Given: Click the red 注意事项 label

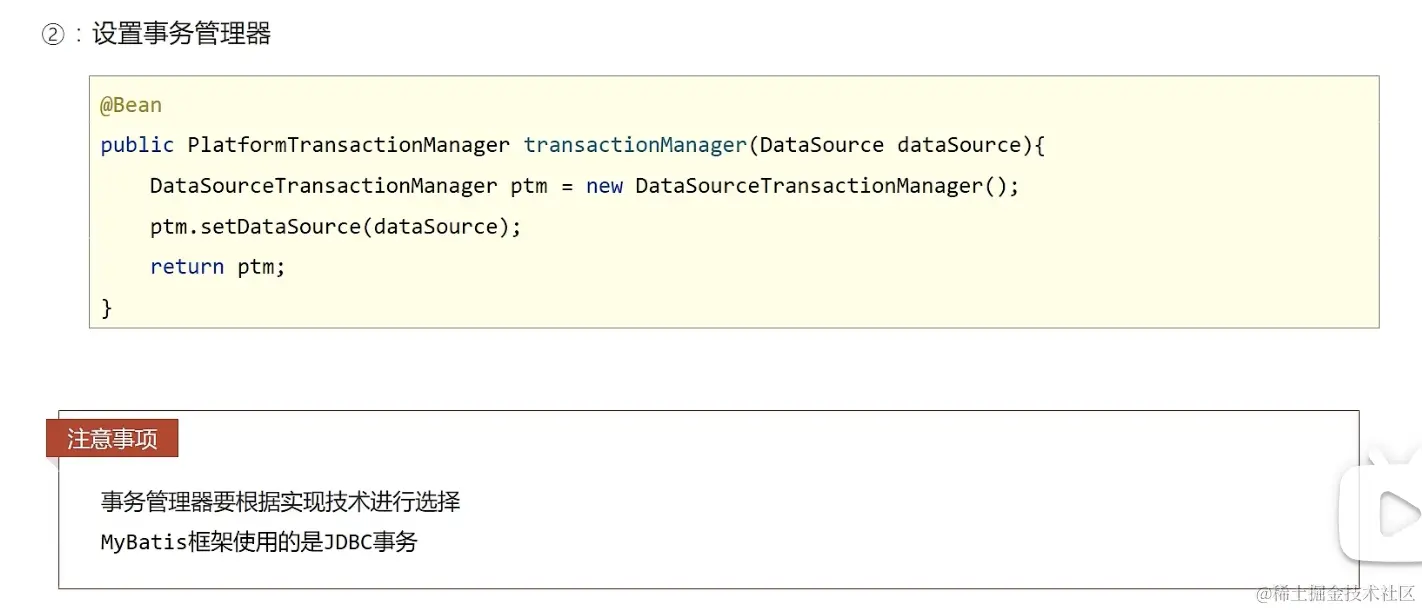Looking at the screenshot, I should 112,438.
